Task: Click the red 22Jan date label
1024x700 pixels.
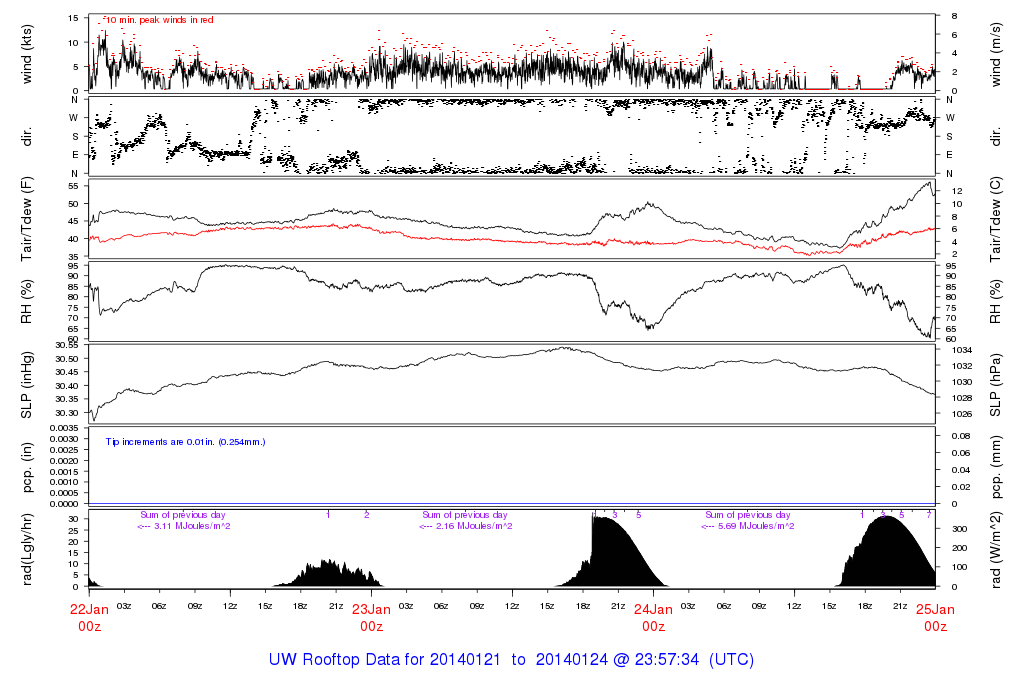Action: (x=89, y=609)
